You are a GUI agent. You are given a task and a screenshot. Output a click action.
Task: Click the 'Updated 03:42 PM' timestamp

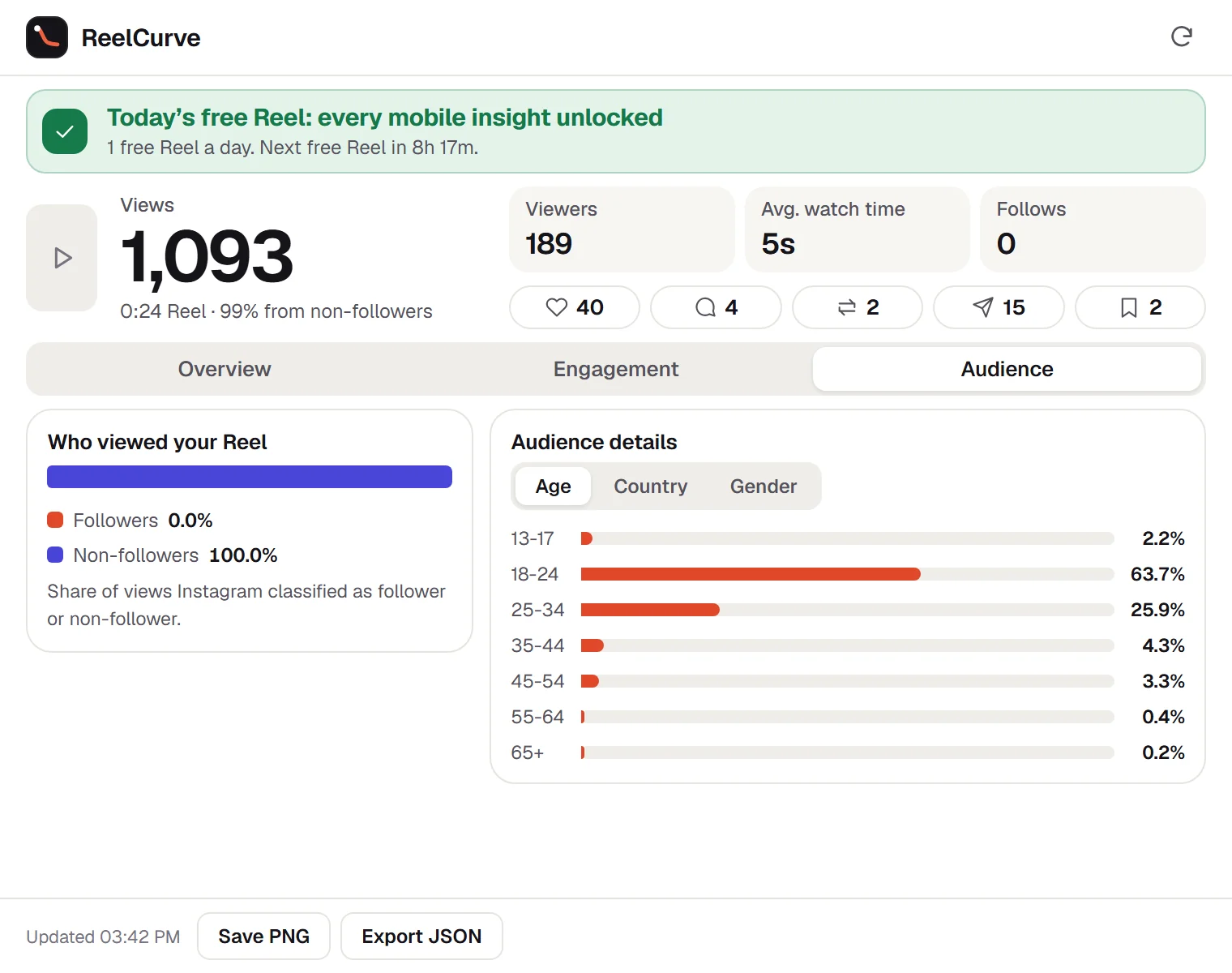point(103,937)
